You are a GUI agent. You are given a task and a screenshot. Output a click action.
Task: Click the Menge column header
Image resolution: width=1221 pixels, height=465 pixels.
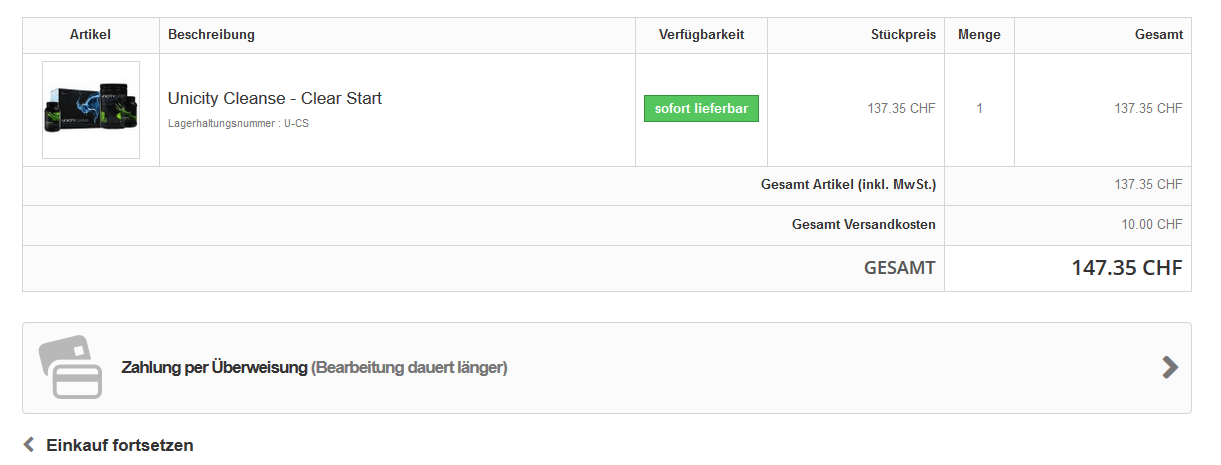pos(979,35)
